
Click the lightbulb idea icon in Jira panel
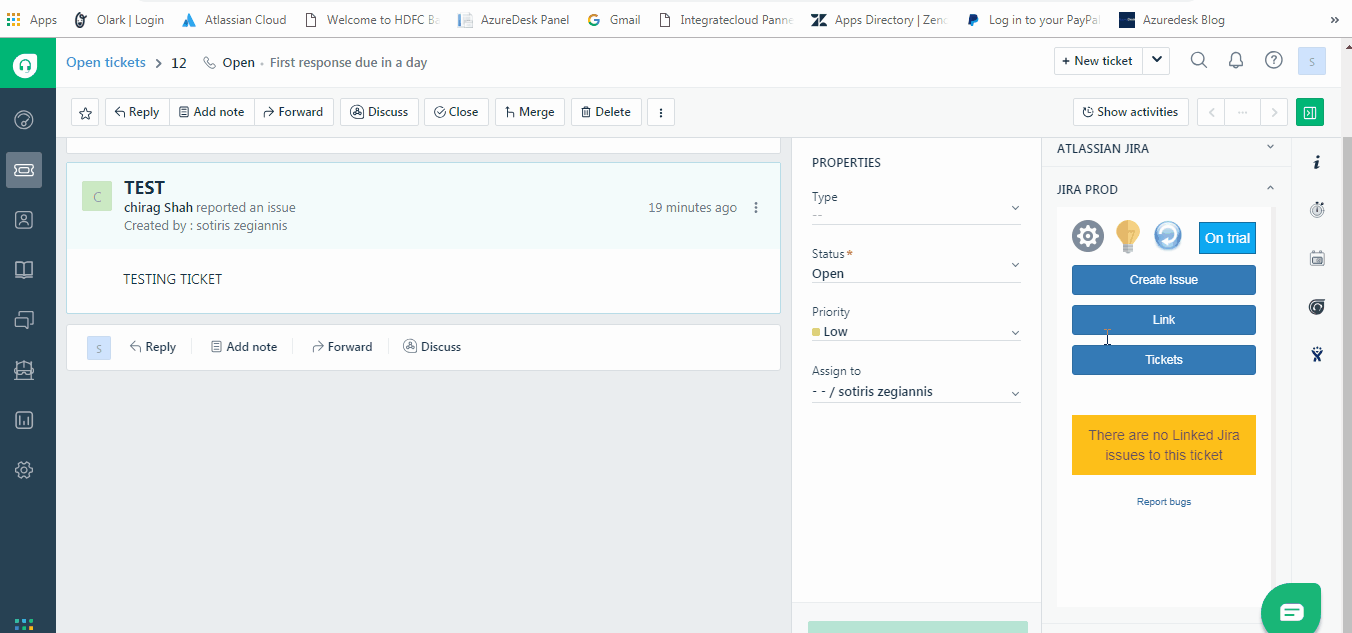coord(1128,236)
